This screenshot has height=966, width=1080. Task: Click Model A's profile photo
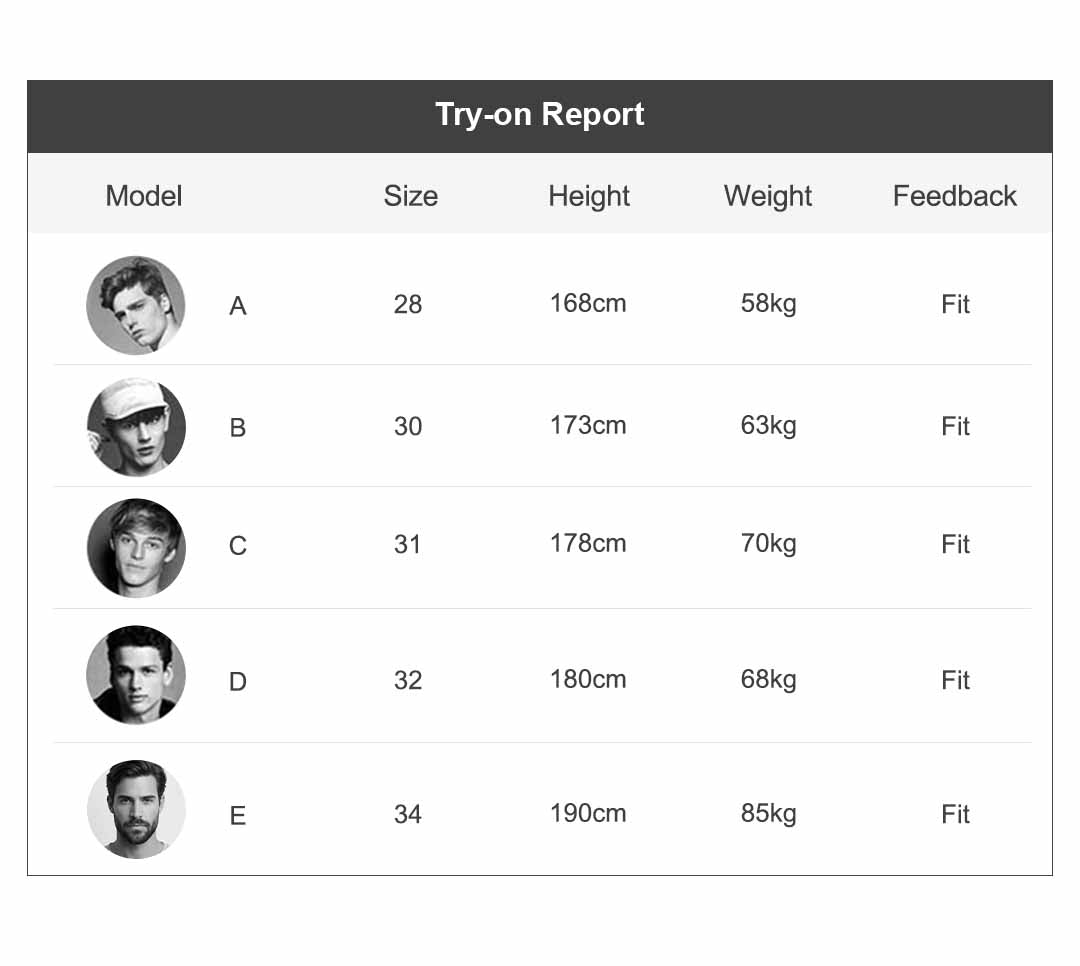(x=136, y=305)
